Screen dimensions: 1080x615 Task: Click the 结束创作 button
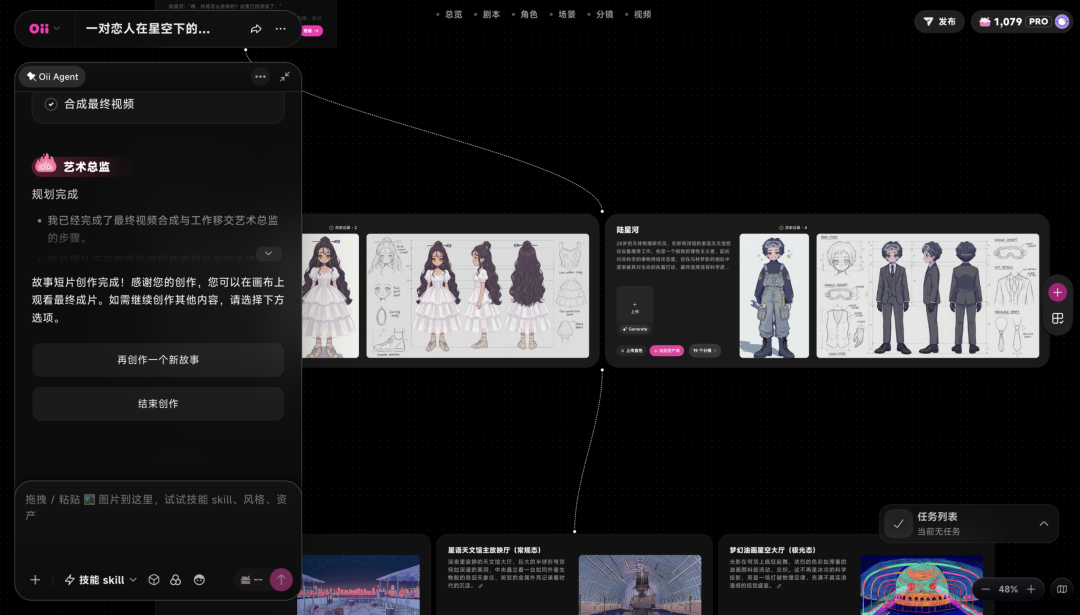click(158, 404)
